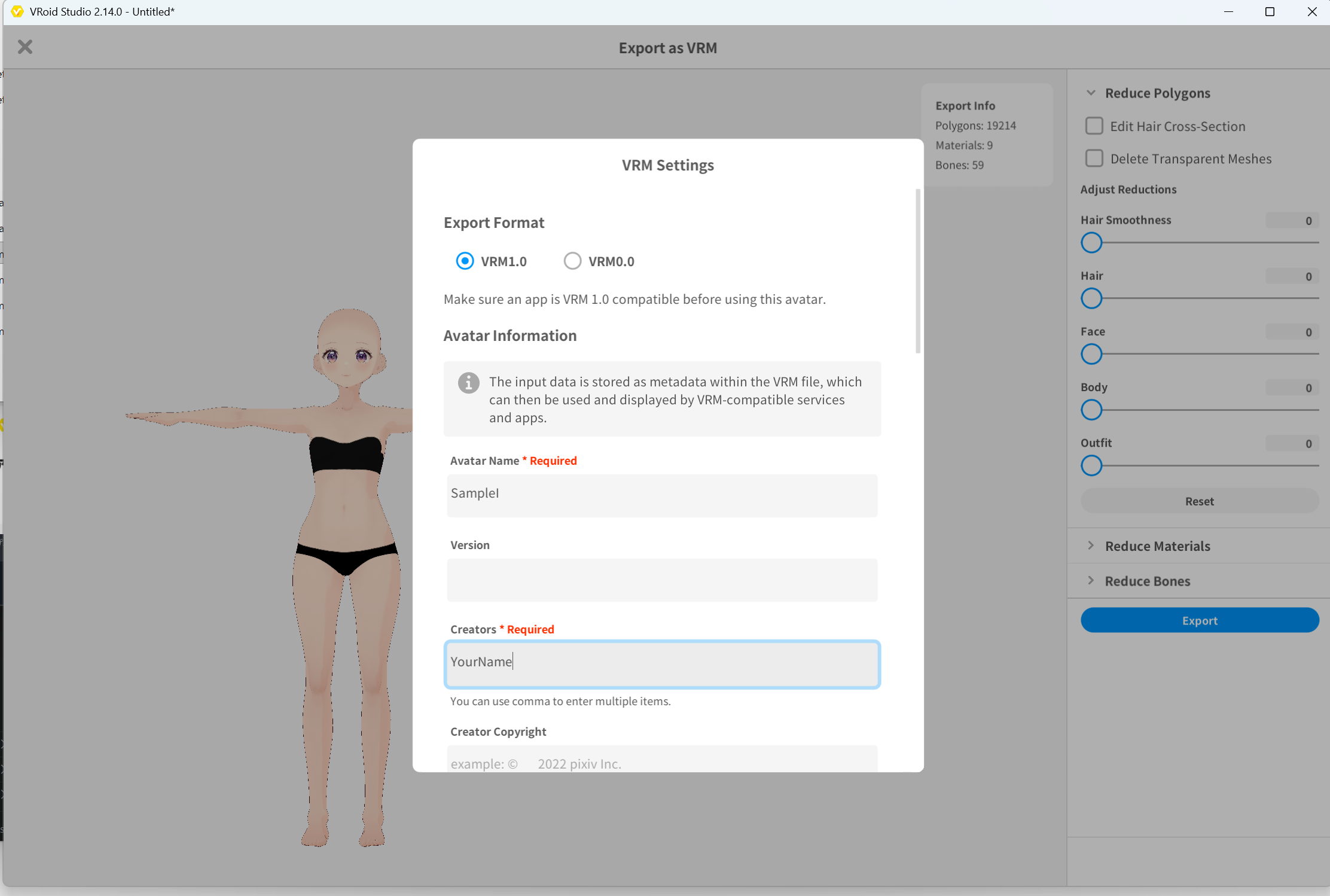Collapse the Reduce Polygons section
Screen dimensions: 1330x896
[x=1091, y=93]
